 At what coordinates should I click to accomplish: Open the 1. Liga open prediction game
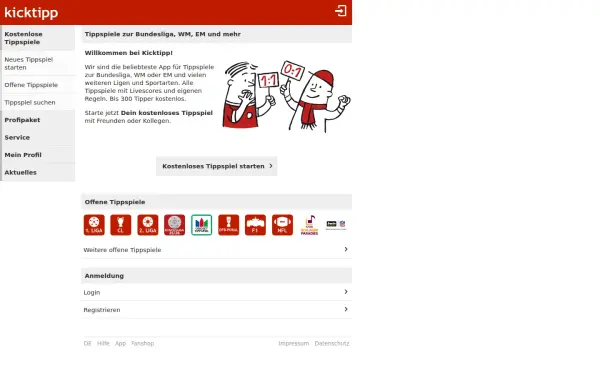94,225
